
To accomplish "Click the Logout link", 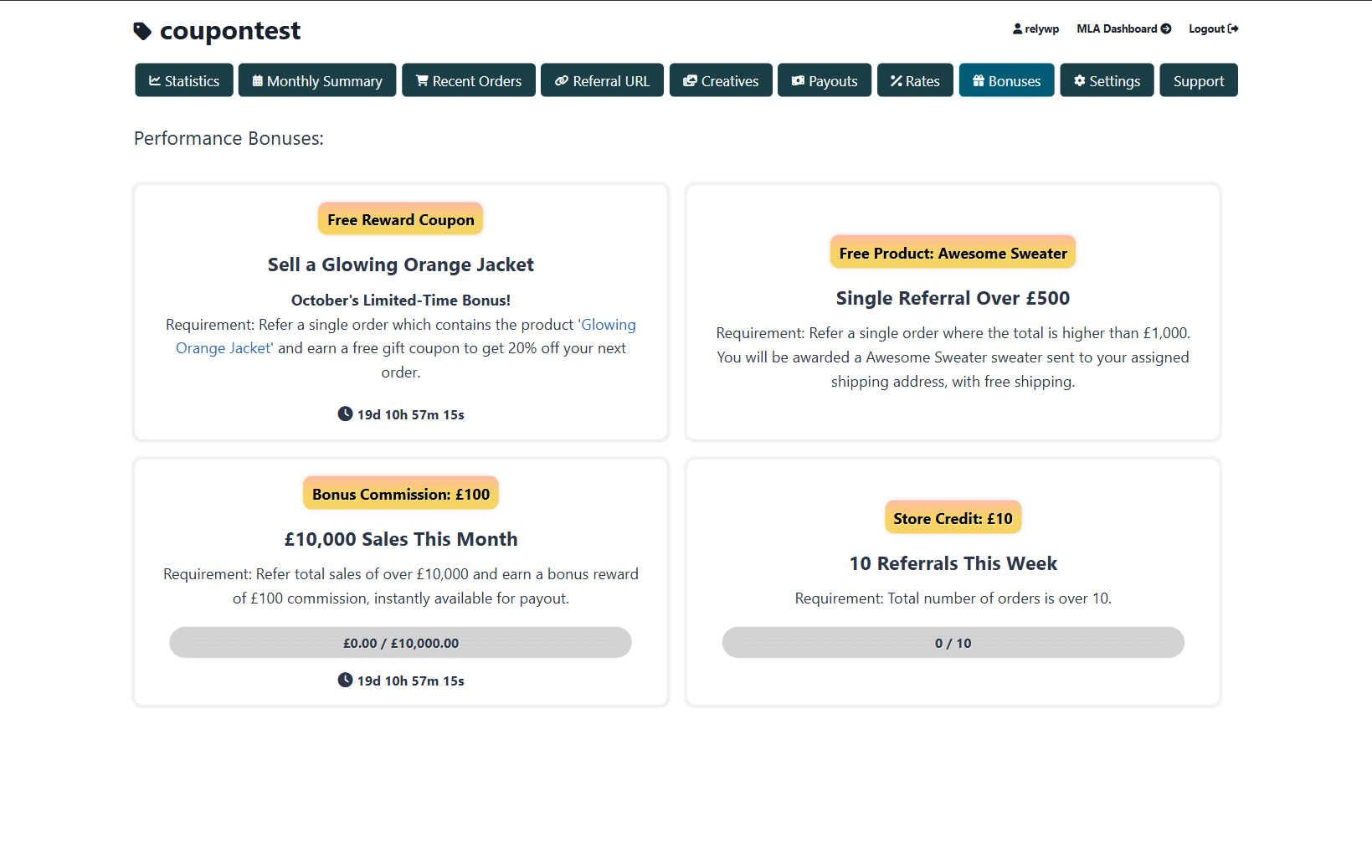I will (1213, 28).
